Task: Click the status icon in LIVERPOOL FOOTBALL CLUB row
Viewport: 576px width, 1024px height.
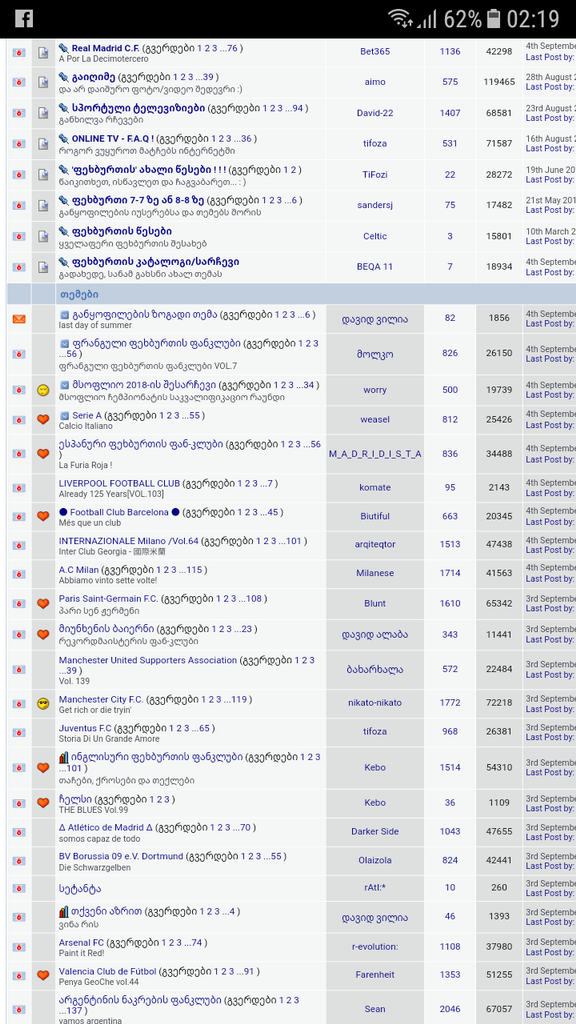Action: 19,488
